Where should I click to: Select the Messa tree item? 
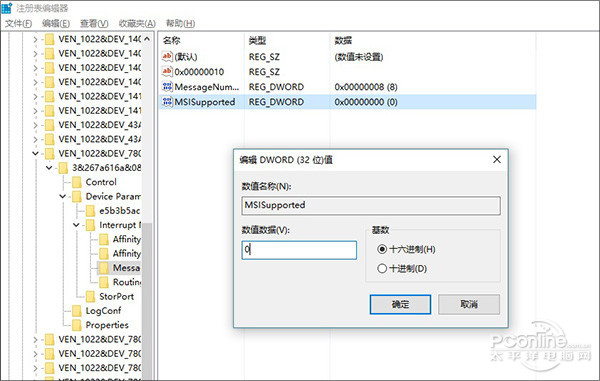(x=126, y=268)
